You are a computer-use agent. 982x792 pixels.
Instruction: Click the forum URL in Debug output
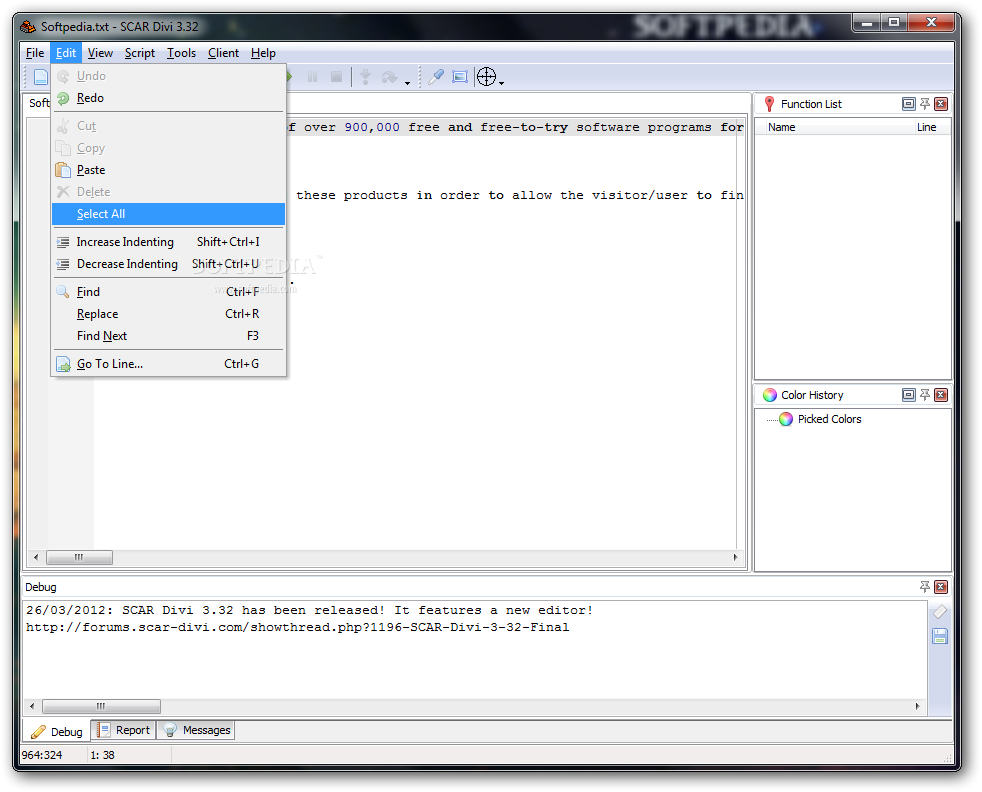click(x=297, y=627)
